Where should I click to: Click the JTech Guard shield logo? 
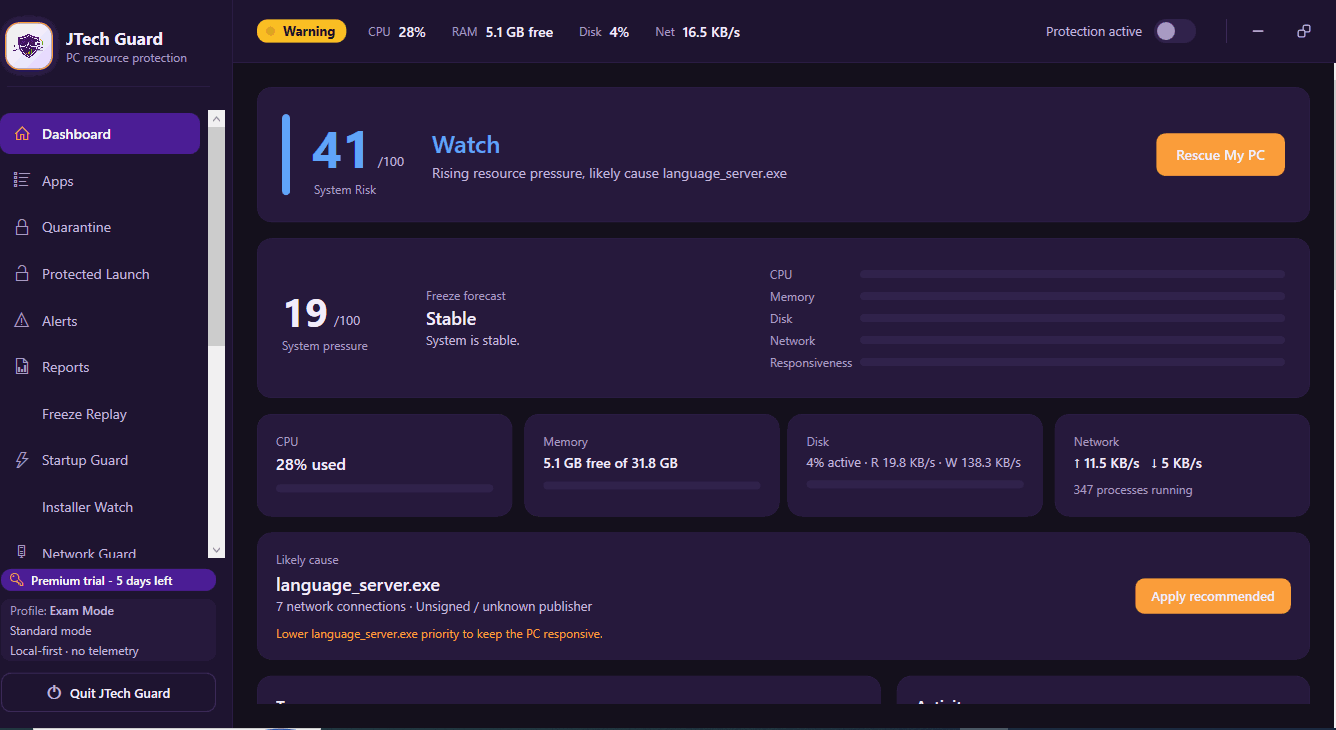pos(29,46)
